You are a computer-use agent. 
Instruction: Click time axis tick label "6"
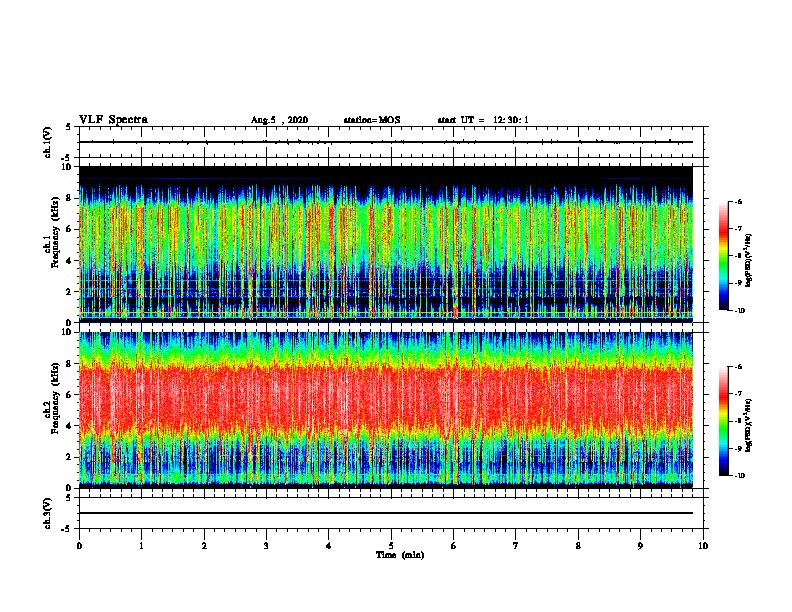[453, 546]
